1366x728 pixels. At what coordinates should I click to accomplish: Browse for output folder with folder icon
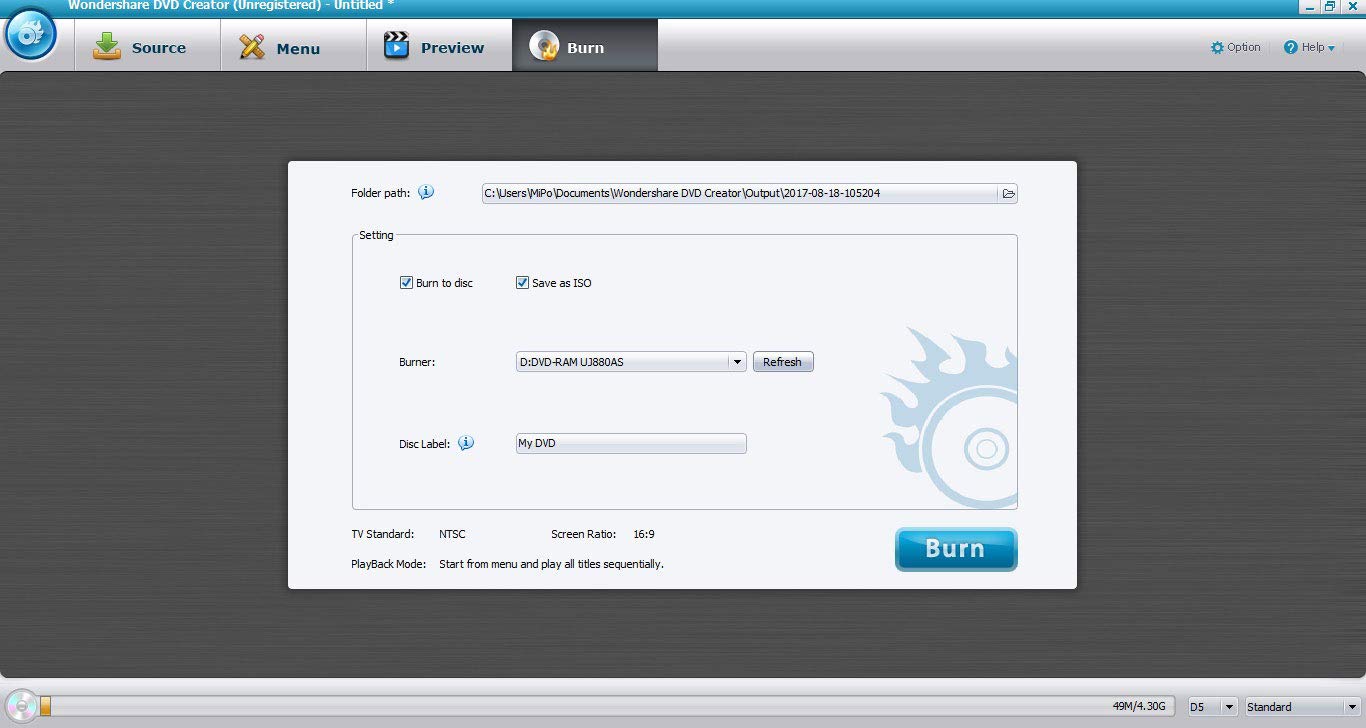[x=1008, y=193]
